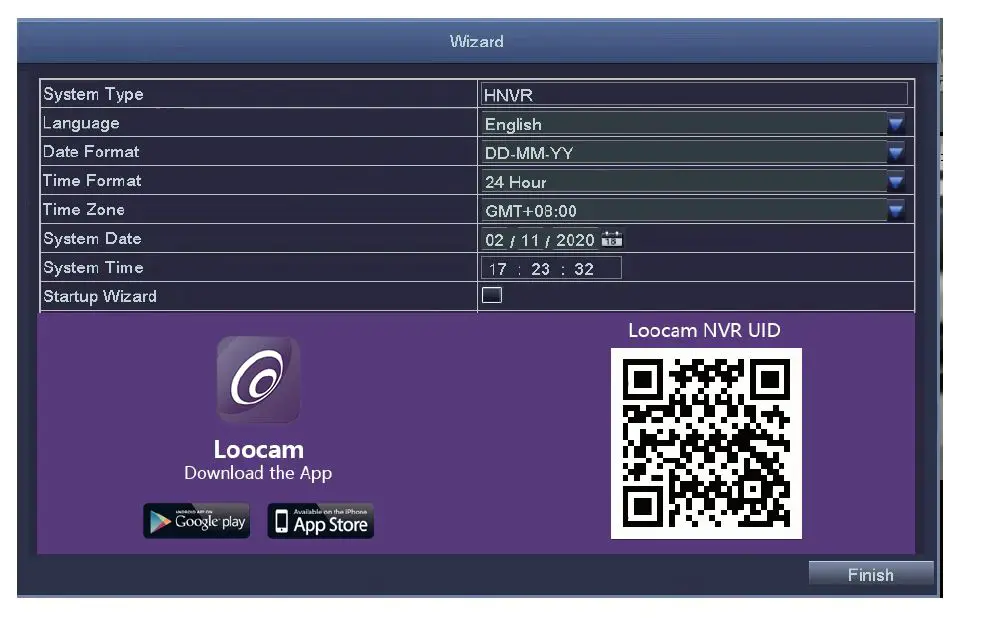This screenshot has height=618, width=984.
Task: Open the App Store download badge
Action: (321, 521)
